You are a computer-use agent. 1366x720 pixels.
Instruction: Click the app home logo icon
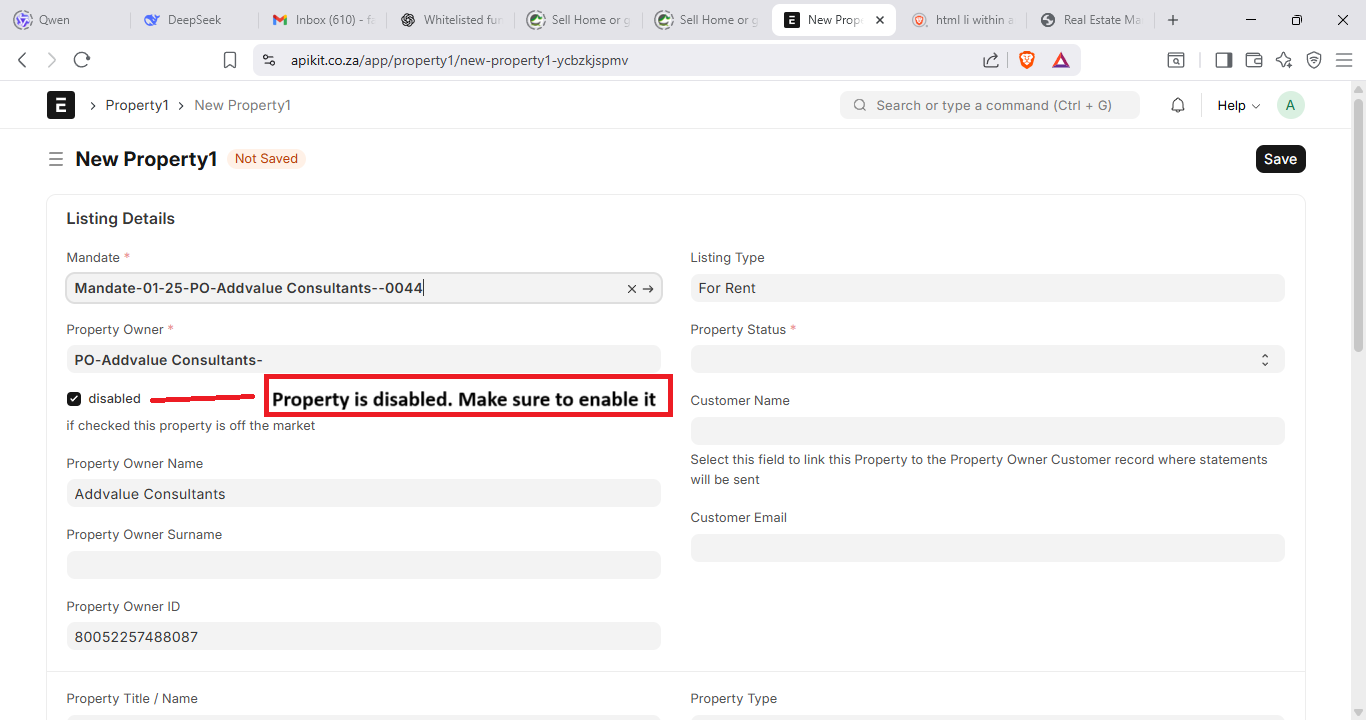(x=61, y=105)
